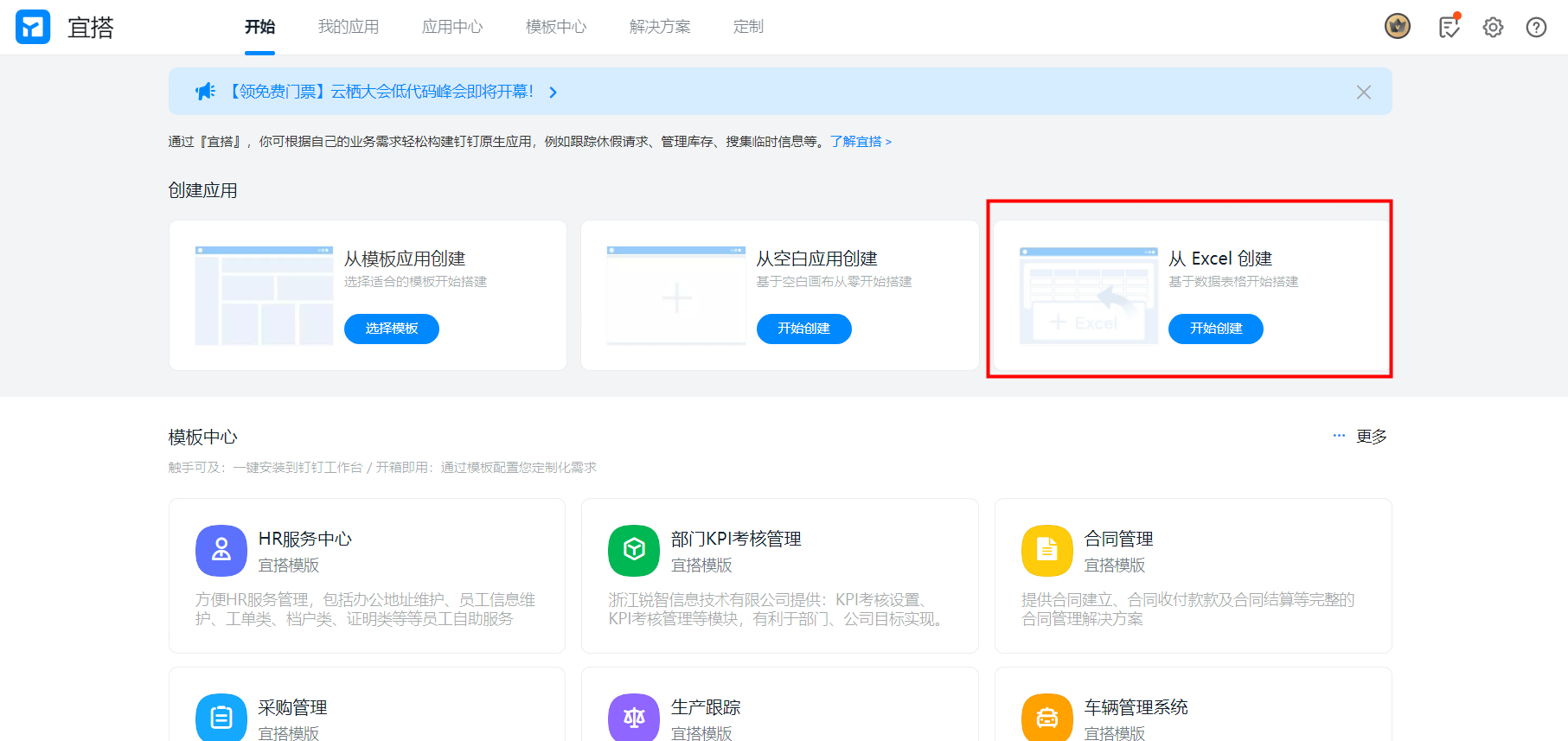This screenshot has height=741, width=1568.
Task: Open the 模板中心 tab
Action: click(x=556, y=27)
